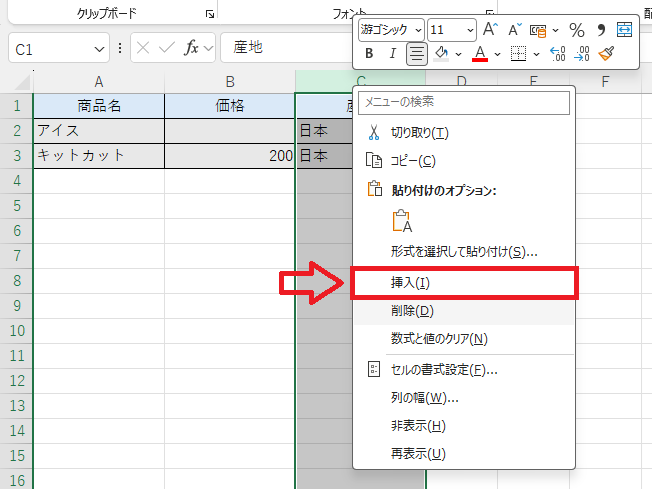
Task: Confirm formula entry checkmark icon
Action: point(167,48)
